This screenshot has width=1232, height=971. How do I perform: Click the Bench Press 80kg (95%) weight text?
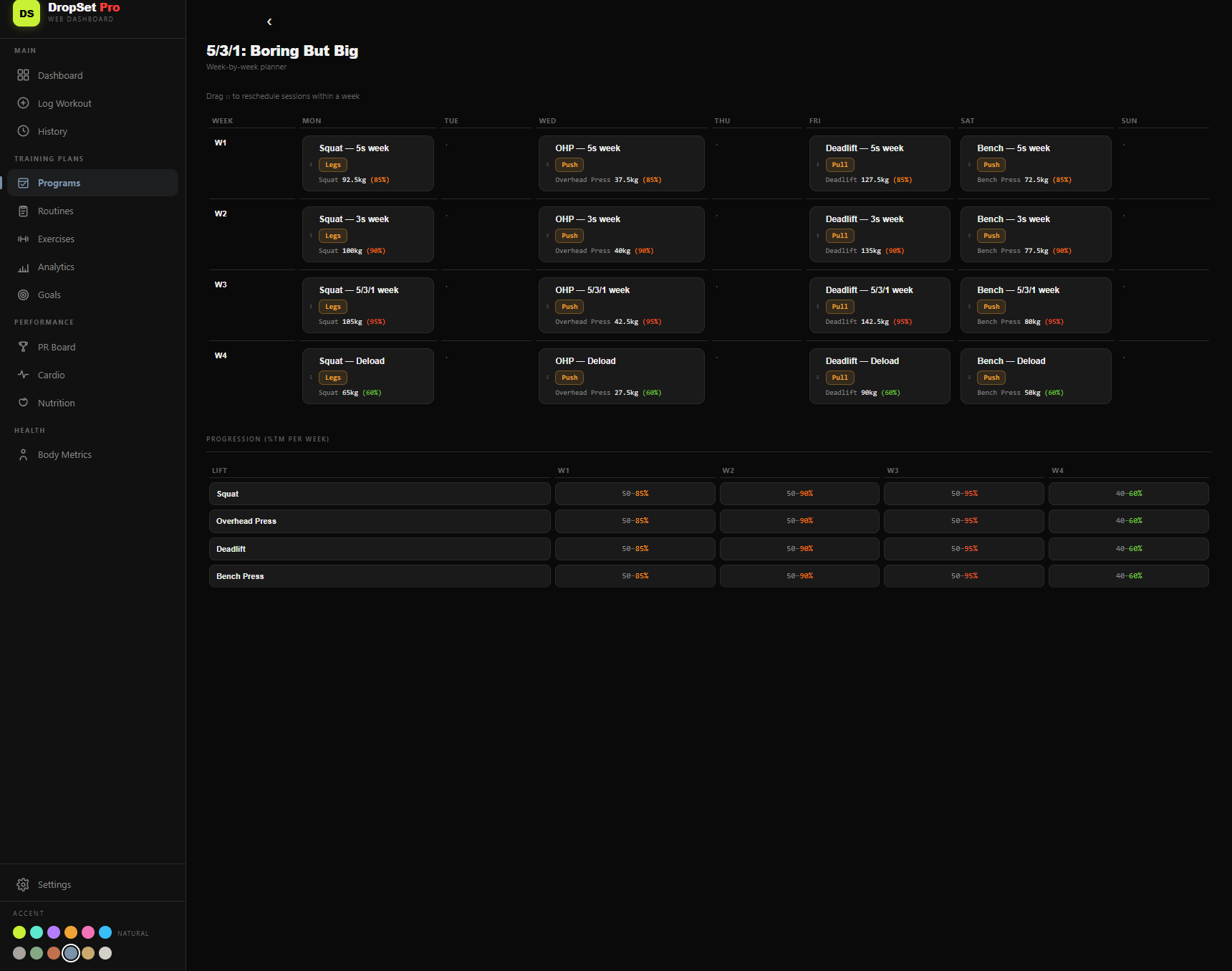click(1020, 322)
